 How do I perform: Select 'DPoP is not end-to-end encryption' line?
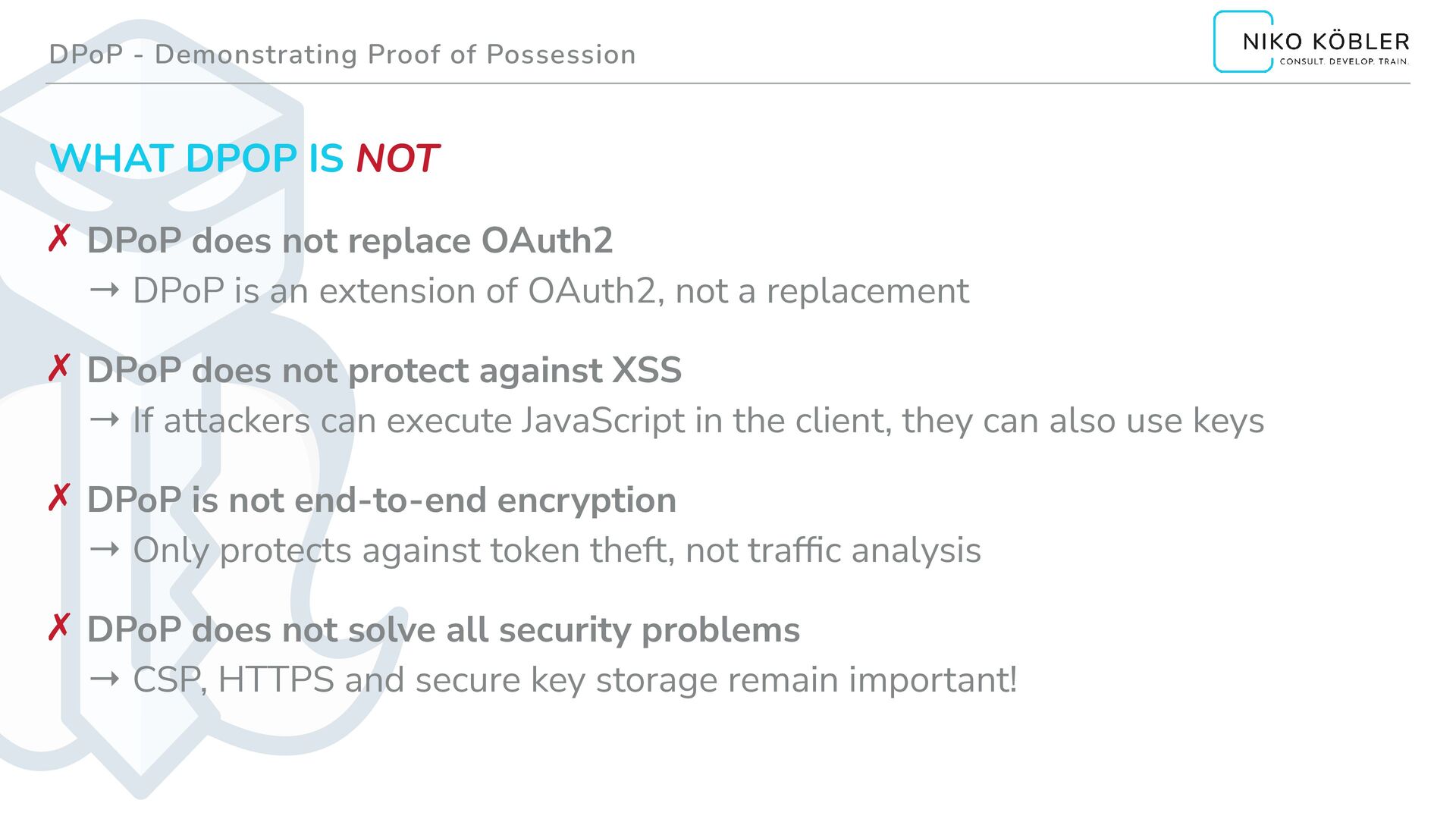381,500
